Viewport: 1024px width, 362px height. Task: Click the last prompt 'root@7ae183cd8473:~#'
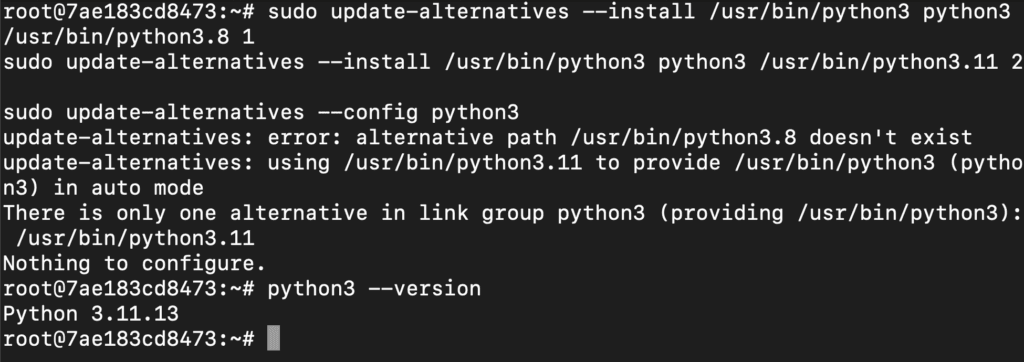tap(129, 339)
